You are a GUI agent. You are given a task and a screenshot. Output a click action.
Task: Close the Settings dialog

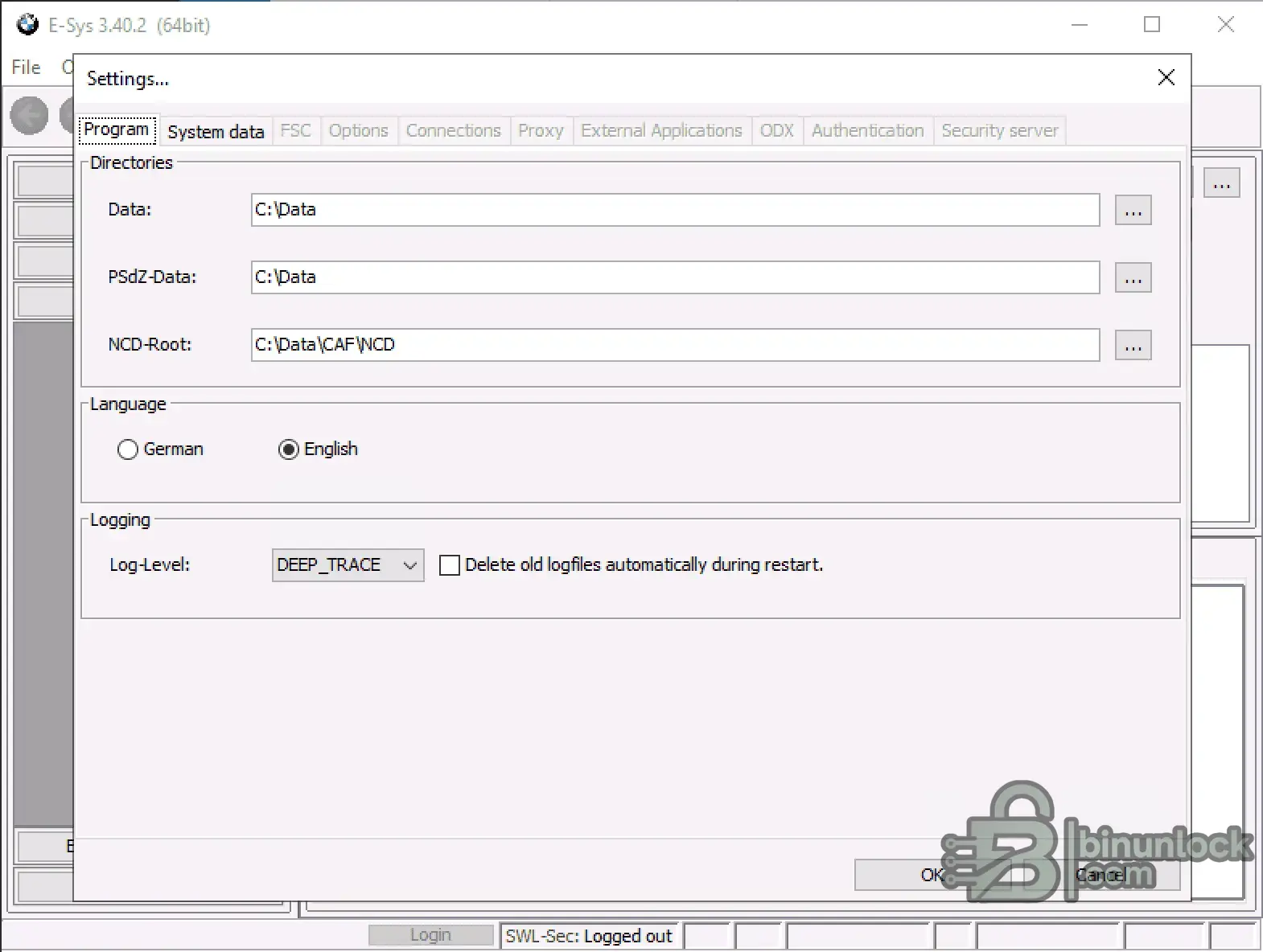click(1166, 78)
